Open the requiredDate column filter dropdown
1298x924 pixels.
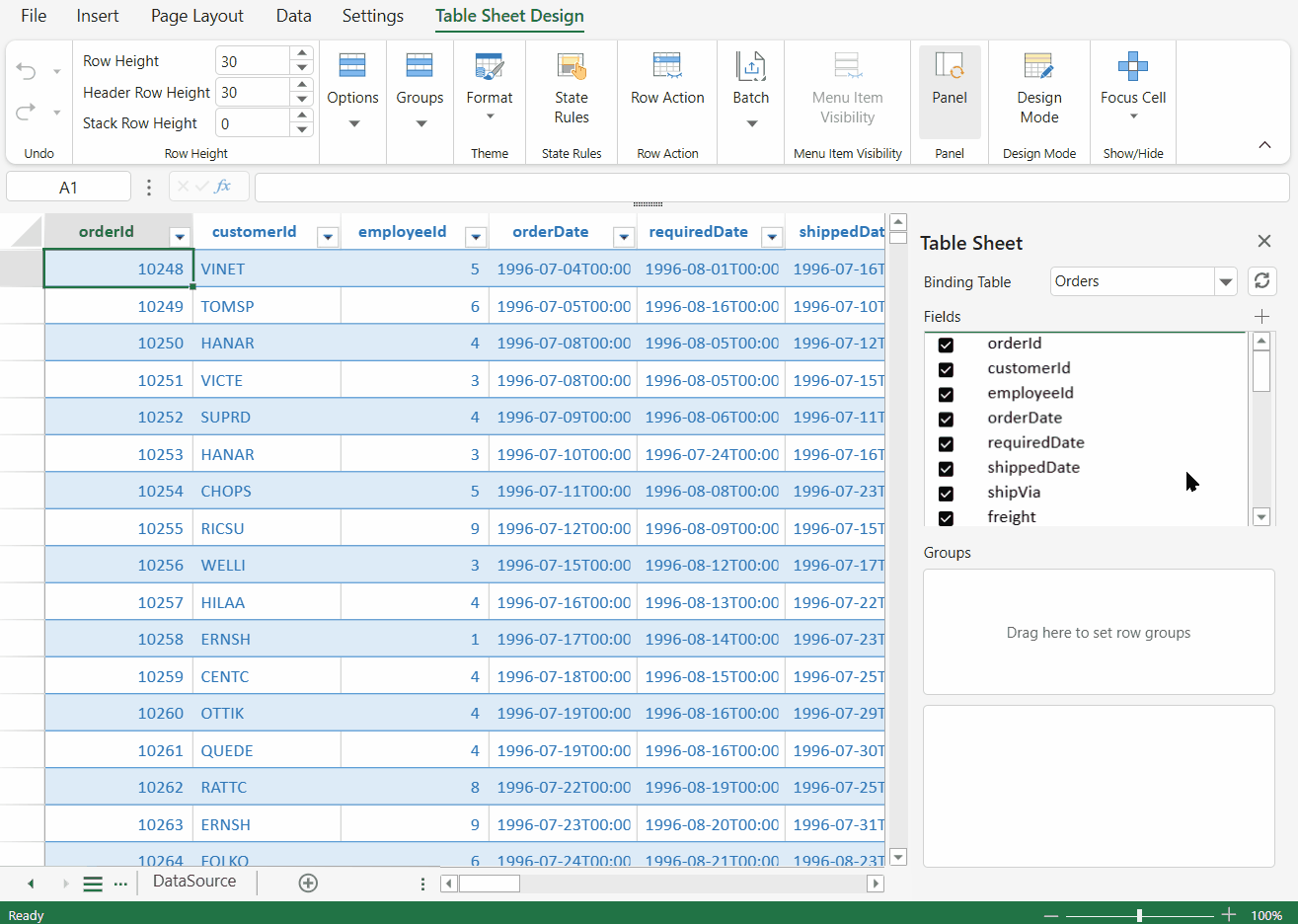(x=772, y=237)
